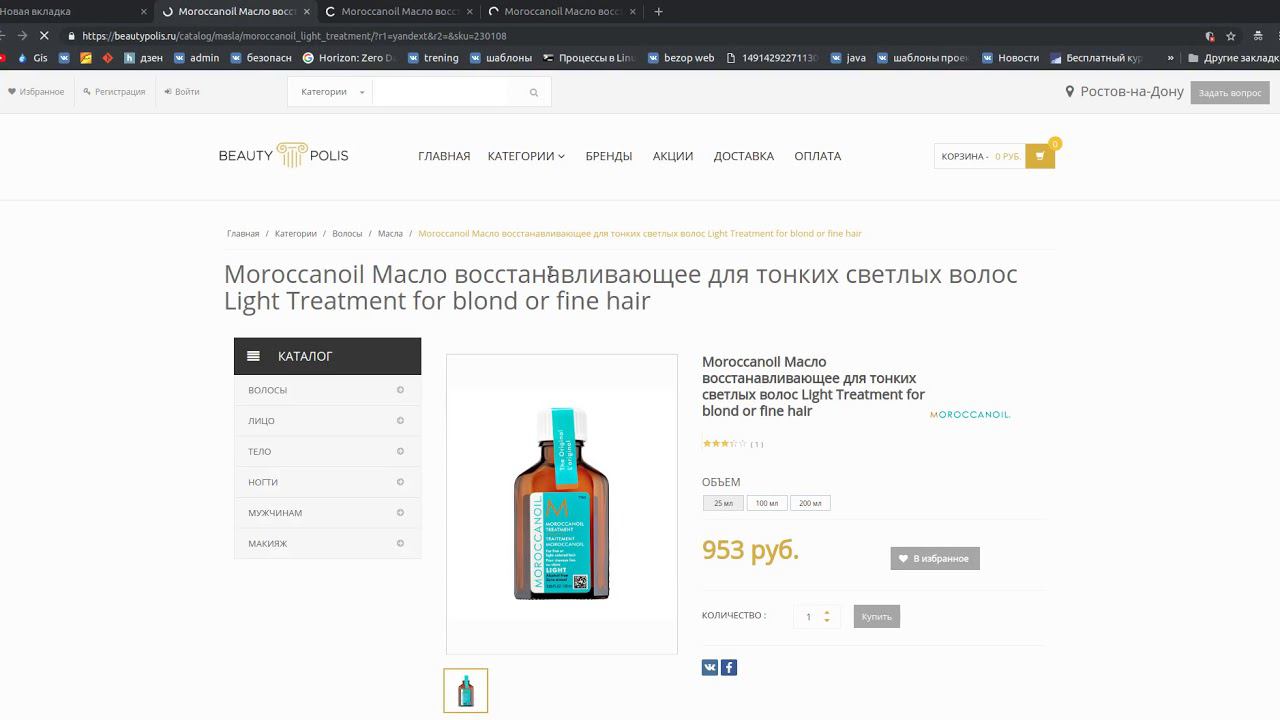1280x720 pixels.
Task: Expand the КАТЕГОРИИ main menu
Action: click(526, 156)
